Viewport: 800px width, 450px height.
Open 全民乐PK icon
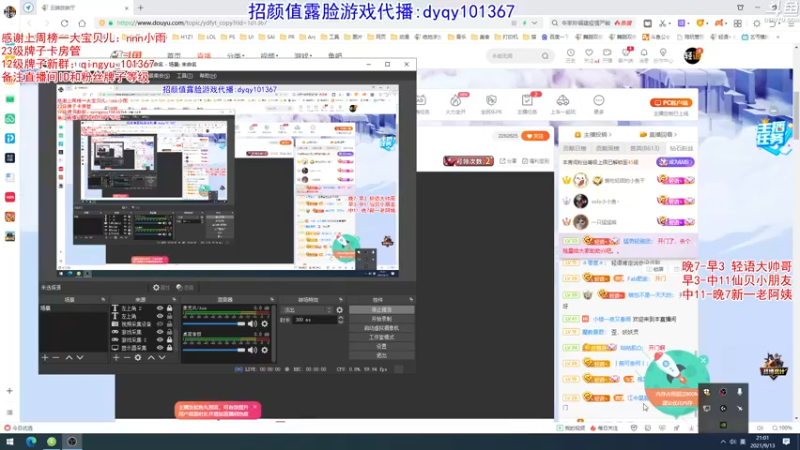[x=491, y=101]
